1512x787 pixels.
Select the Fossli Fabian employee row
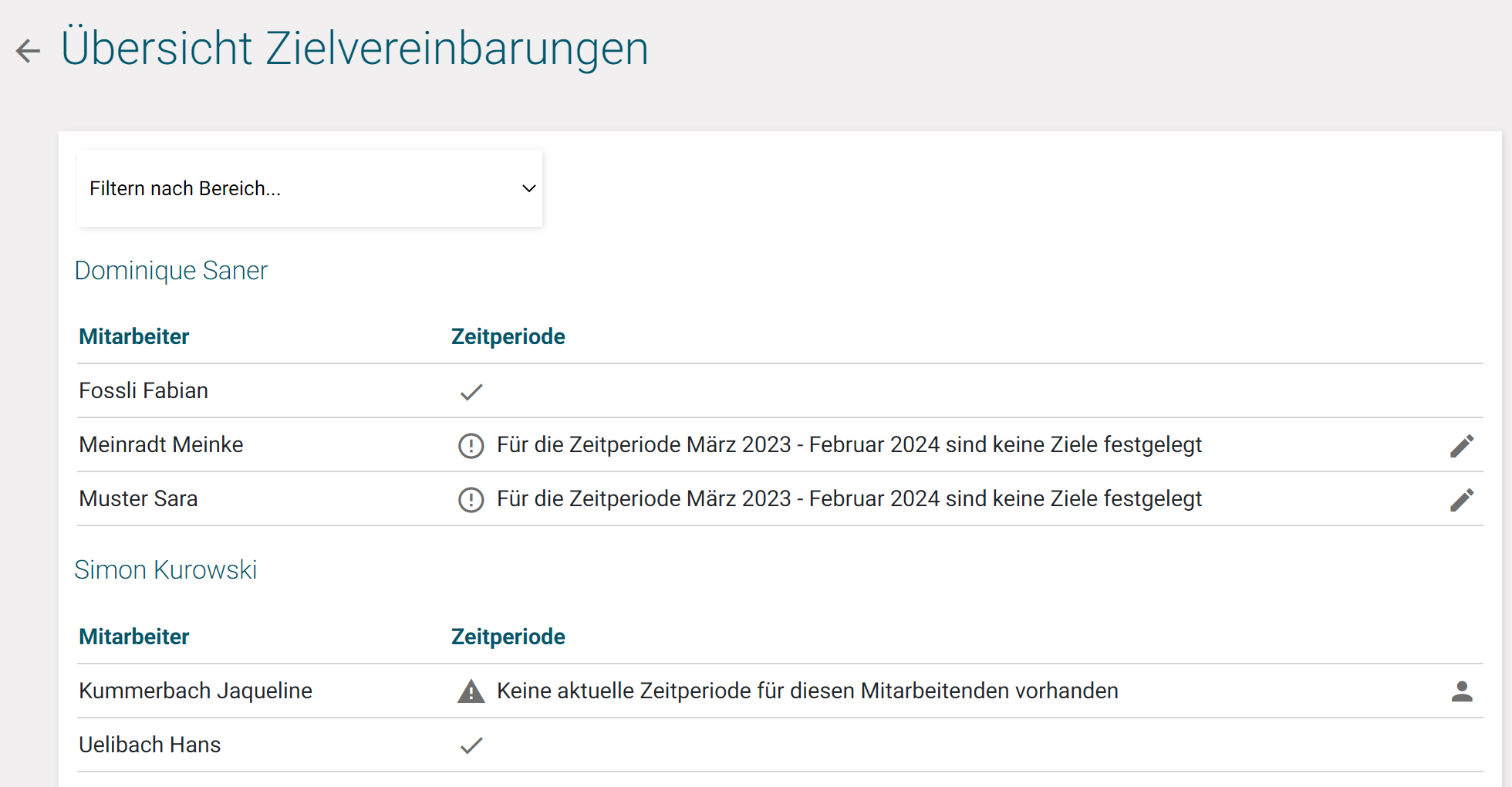143,391
